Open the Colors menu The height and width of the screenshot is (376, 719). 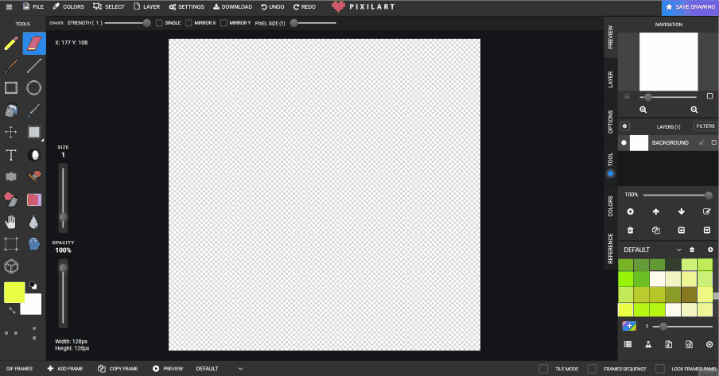(68, 7)
